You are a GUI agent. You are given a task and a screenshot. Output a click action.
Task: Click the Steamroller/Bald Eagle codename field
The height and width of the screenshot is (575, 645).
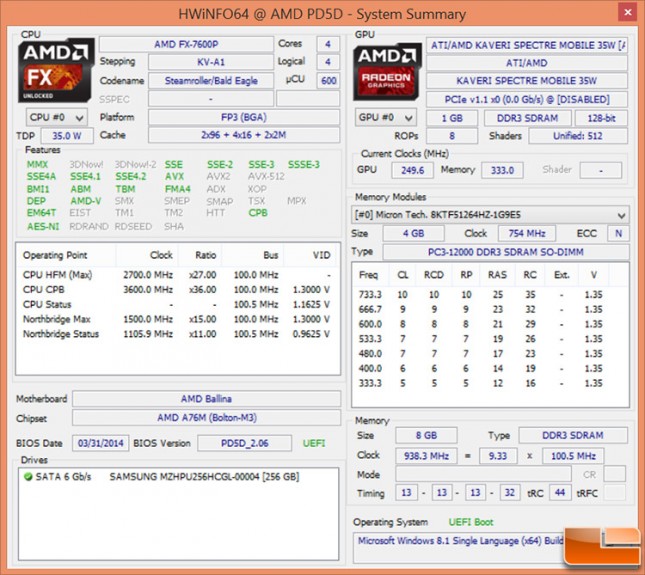pyautogui.click(x=211, y=81)
